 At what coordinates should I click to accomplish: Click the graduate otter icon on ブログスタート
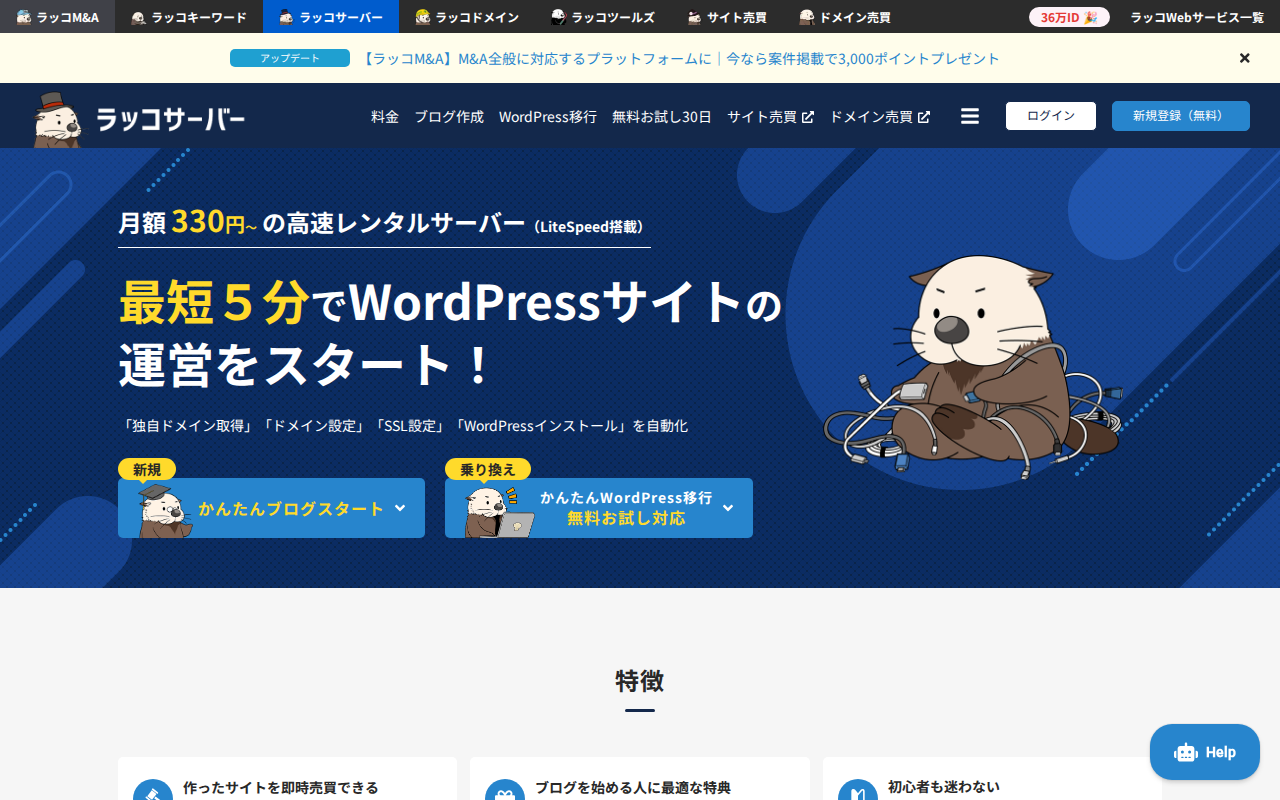pyautogui.click(x=163, y=511)
